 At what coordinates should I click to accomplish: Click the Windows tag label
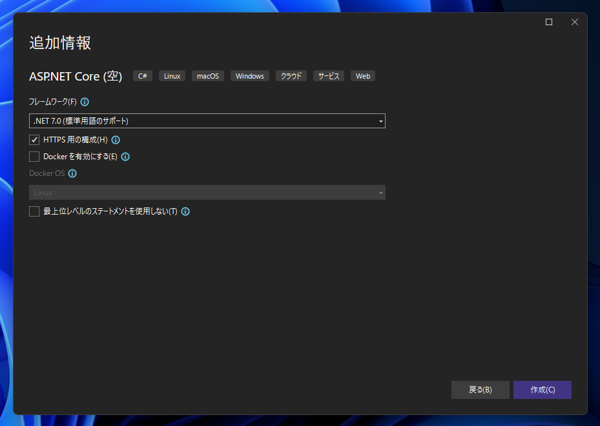click(x=250, y=76)
